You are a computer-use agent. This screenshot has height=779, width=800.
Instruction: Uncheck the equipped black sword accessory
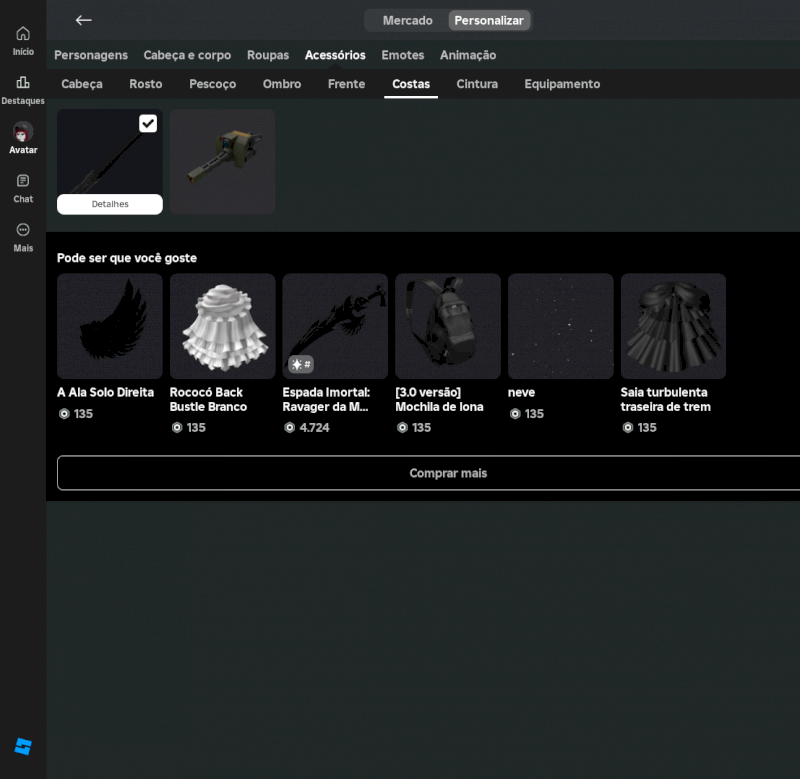(148, 123)
